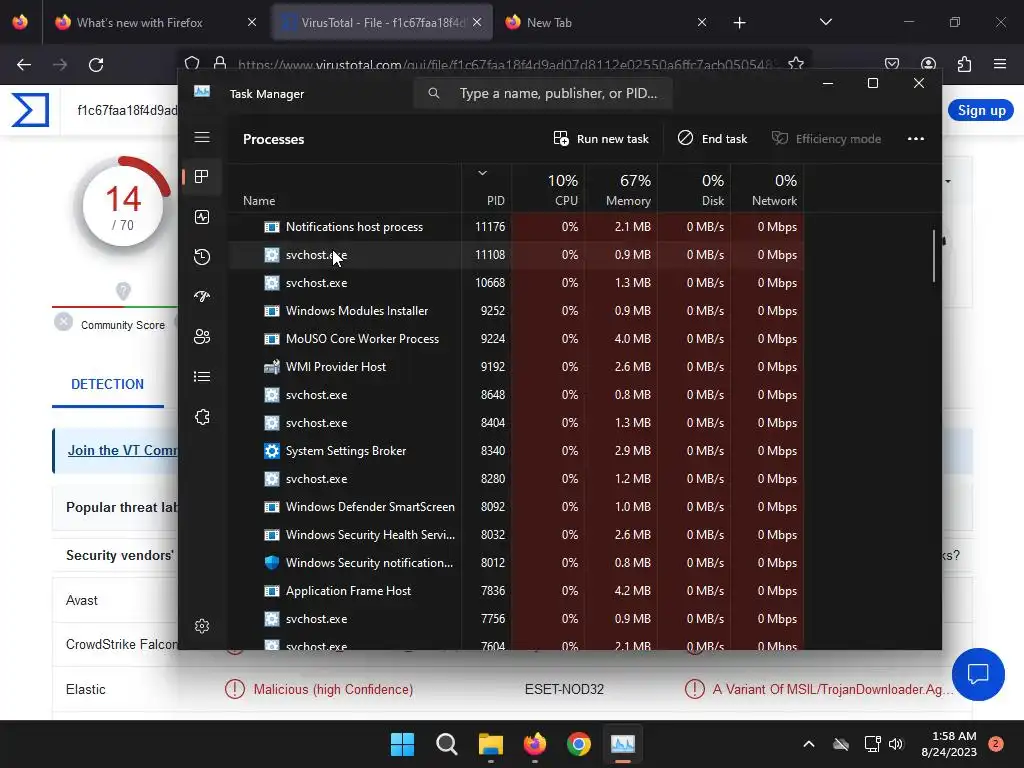The image size is (1024, 768).
Task: Open Firefox list all tabs dropdown
Action: [x=825, y=22]
